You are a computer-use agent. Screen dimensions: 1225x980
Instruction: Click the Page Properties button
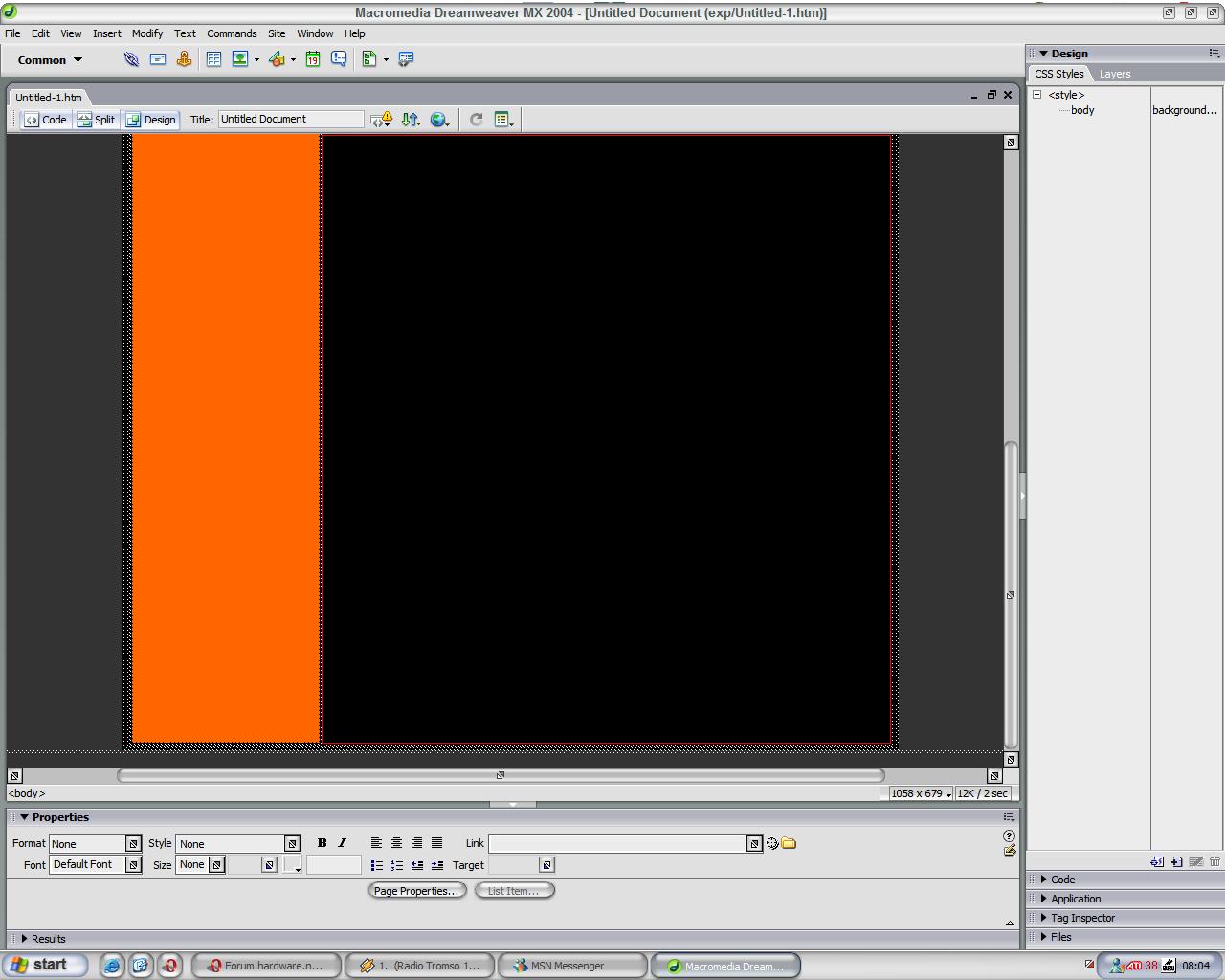click(x=416, y=891)
